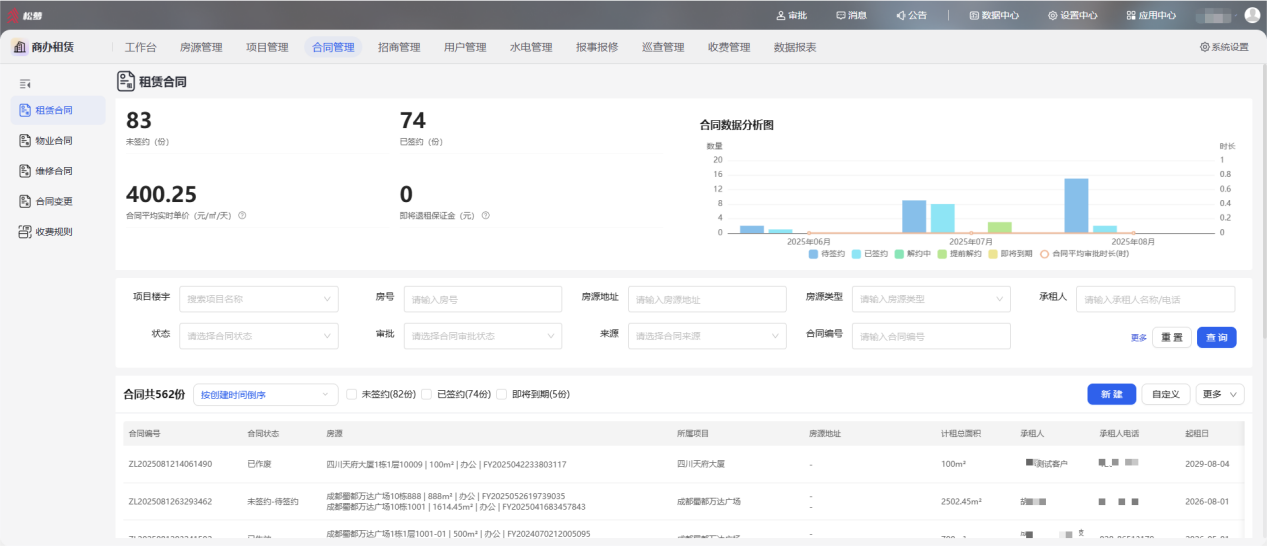Focus the 合同编号 input field
The image size is (1267, 546).
(931, 336)
